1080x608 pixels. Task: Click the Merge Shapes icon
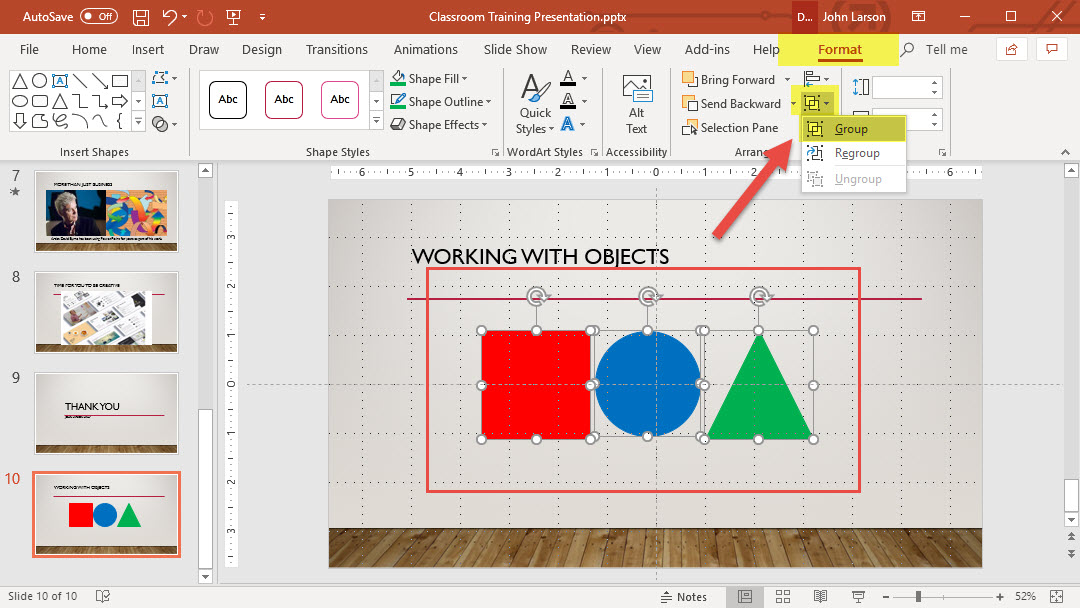coord(161,124)
